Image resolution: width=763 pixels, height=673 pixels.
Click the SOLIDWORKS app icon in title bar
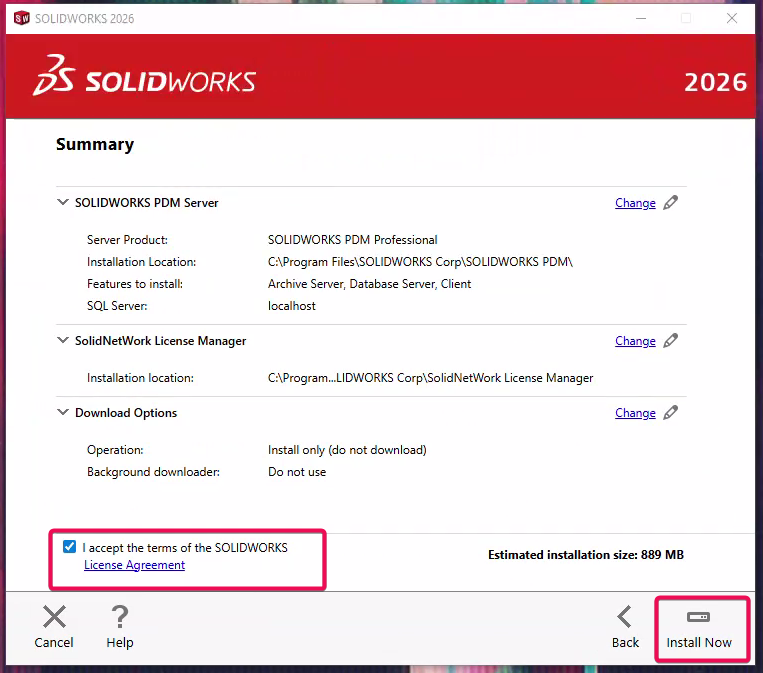21,18
